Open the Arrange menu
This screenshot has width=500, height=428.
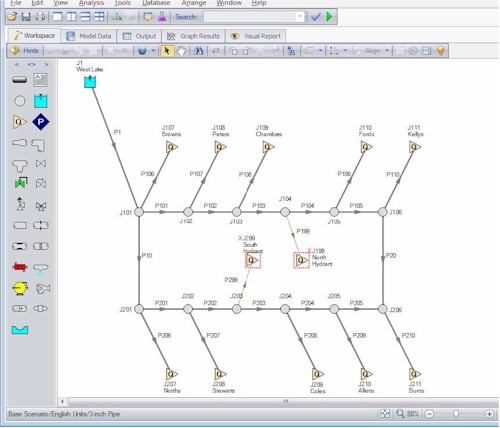(194, 3)
